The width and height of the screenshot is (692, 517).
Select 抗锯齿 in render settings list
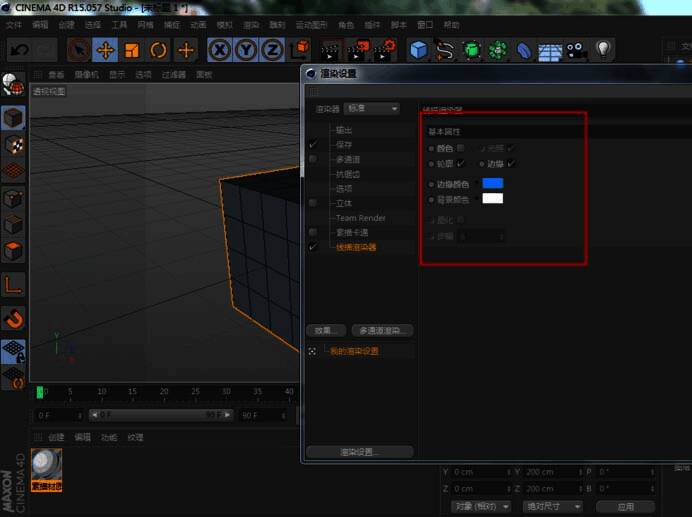pyautogui.click(x=348, y=174)
